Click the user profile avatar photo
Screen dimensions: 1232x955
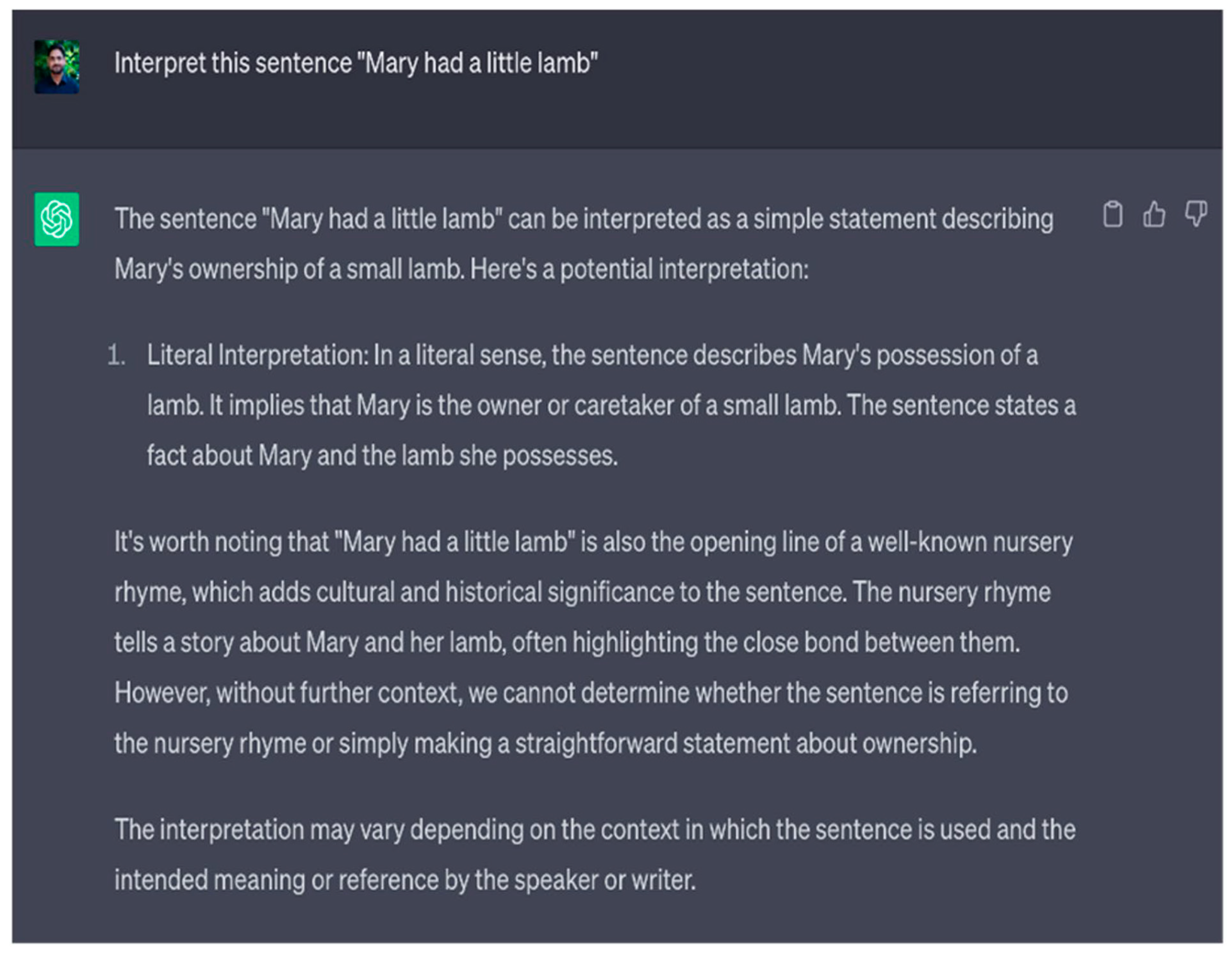click(57, 67)
